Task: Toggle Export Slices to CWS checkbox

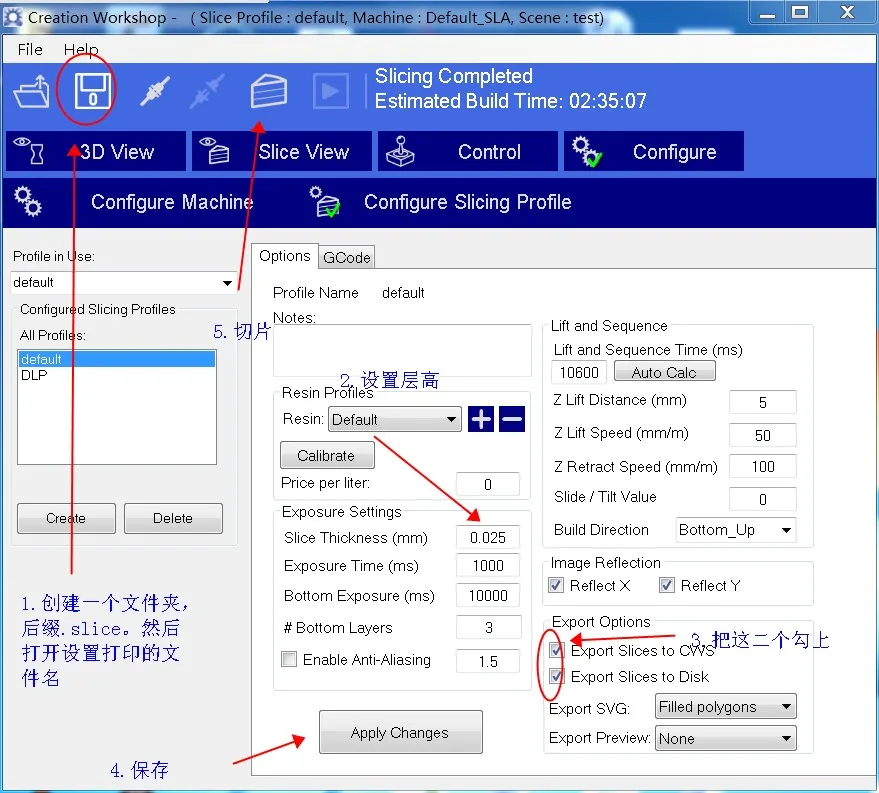Action: [x=556, y=651]
